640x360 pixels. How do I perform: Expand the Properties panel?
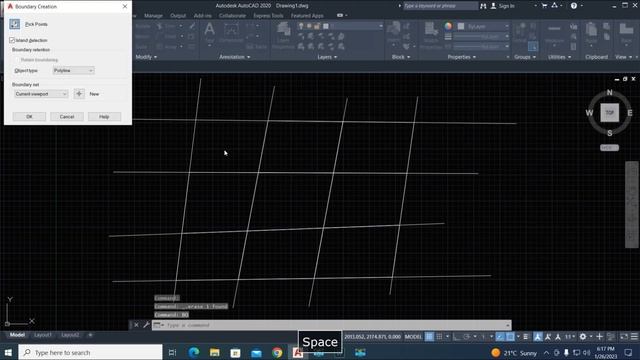coord(462,57)
